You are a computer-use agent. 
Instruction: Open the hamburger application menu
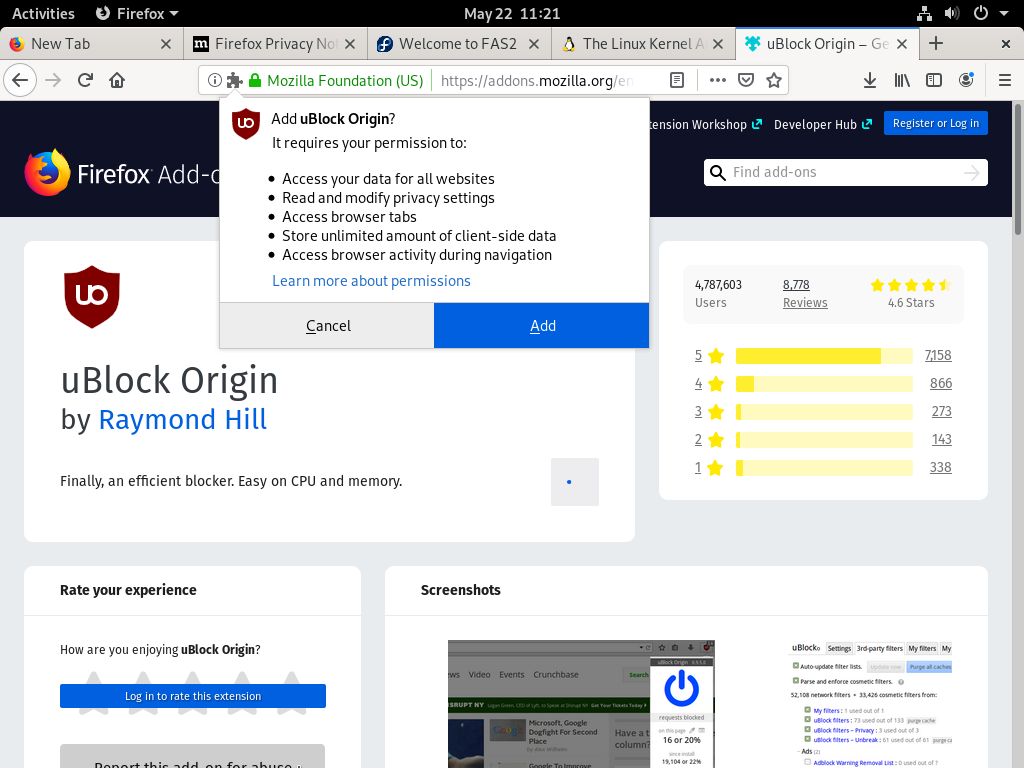click(x=1005, y=80)
